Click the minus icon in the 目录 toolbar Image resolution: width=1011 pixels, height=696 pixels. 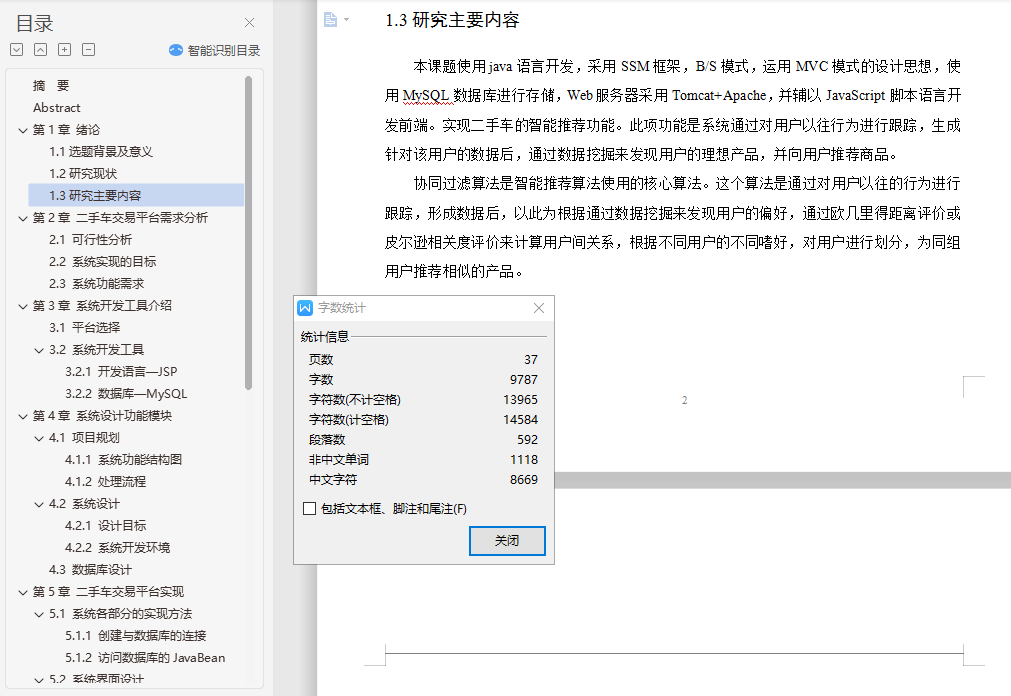[x=88, y=50]
